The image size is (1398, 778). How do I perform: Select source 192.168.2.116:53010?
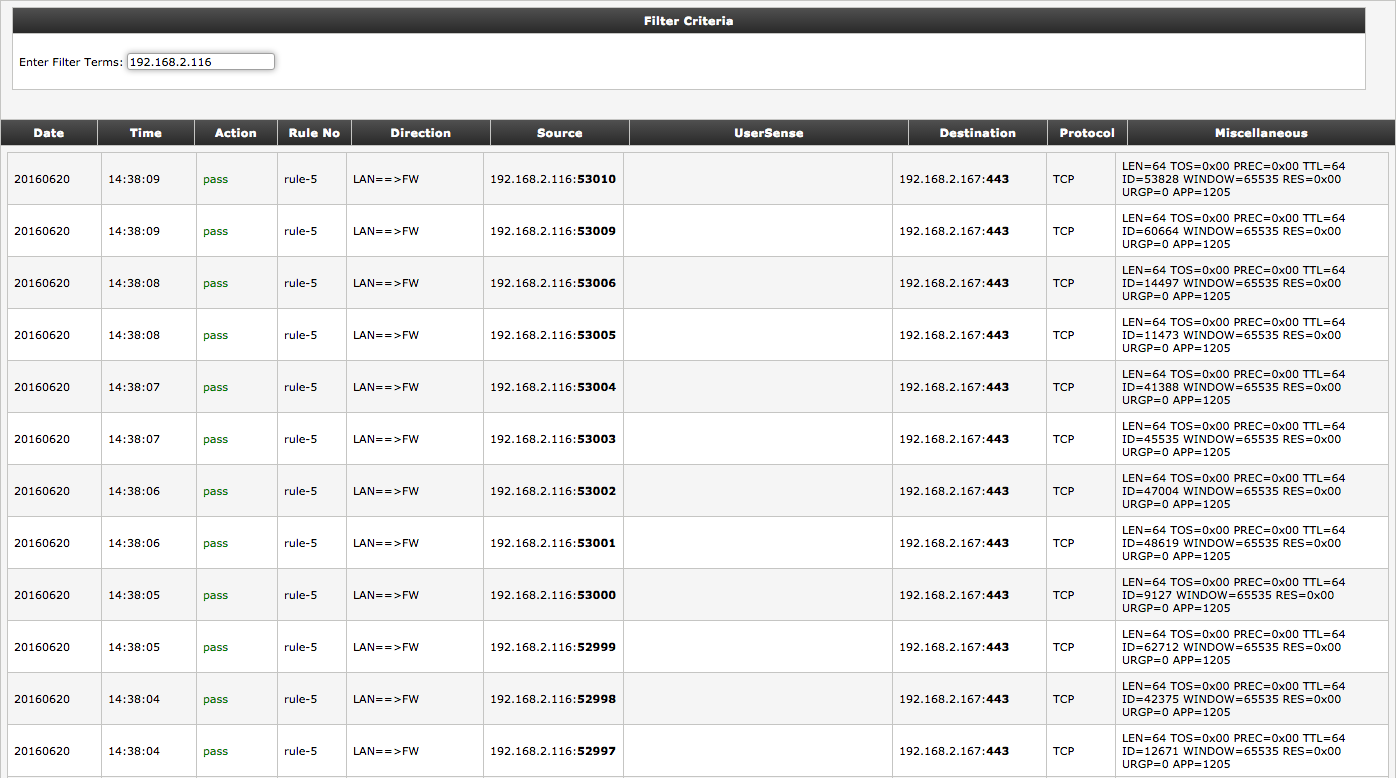(553, 179)
